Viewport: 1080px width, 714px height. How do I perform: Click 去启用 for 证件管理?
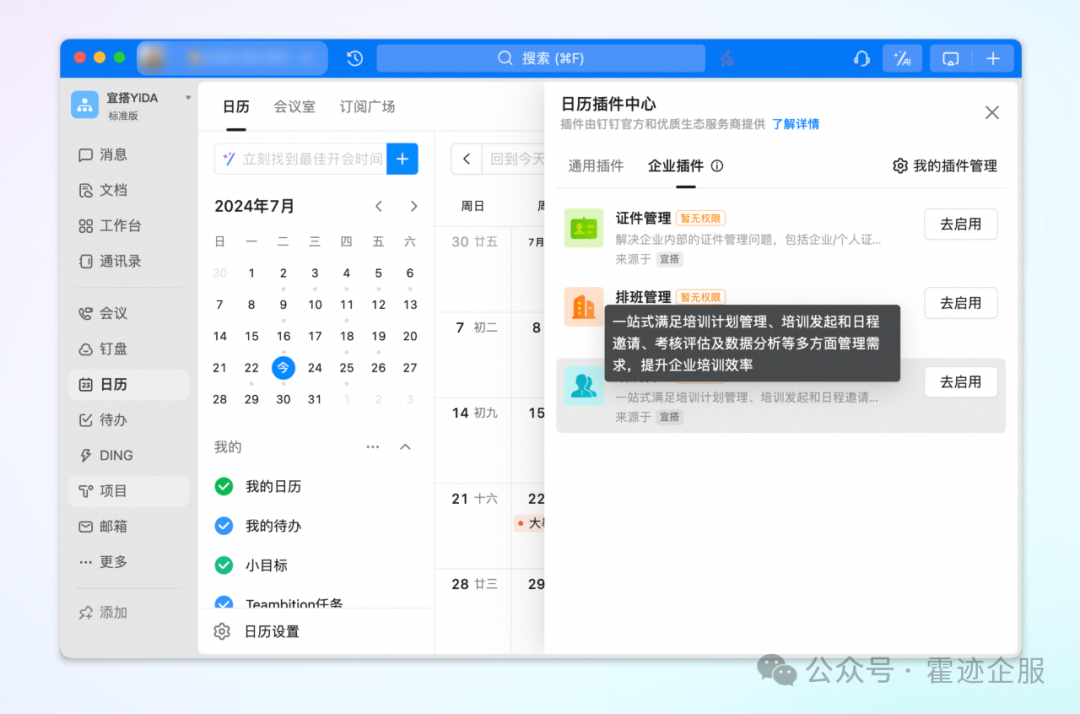coord(960,224)
